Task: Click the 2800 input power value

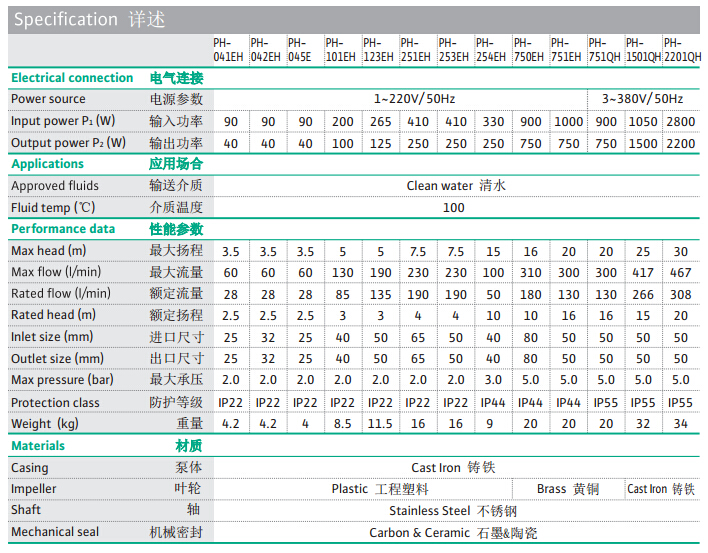Action: (680, 121)
